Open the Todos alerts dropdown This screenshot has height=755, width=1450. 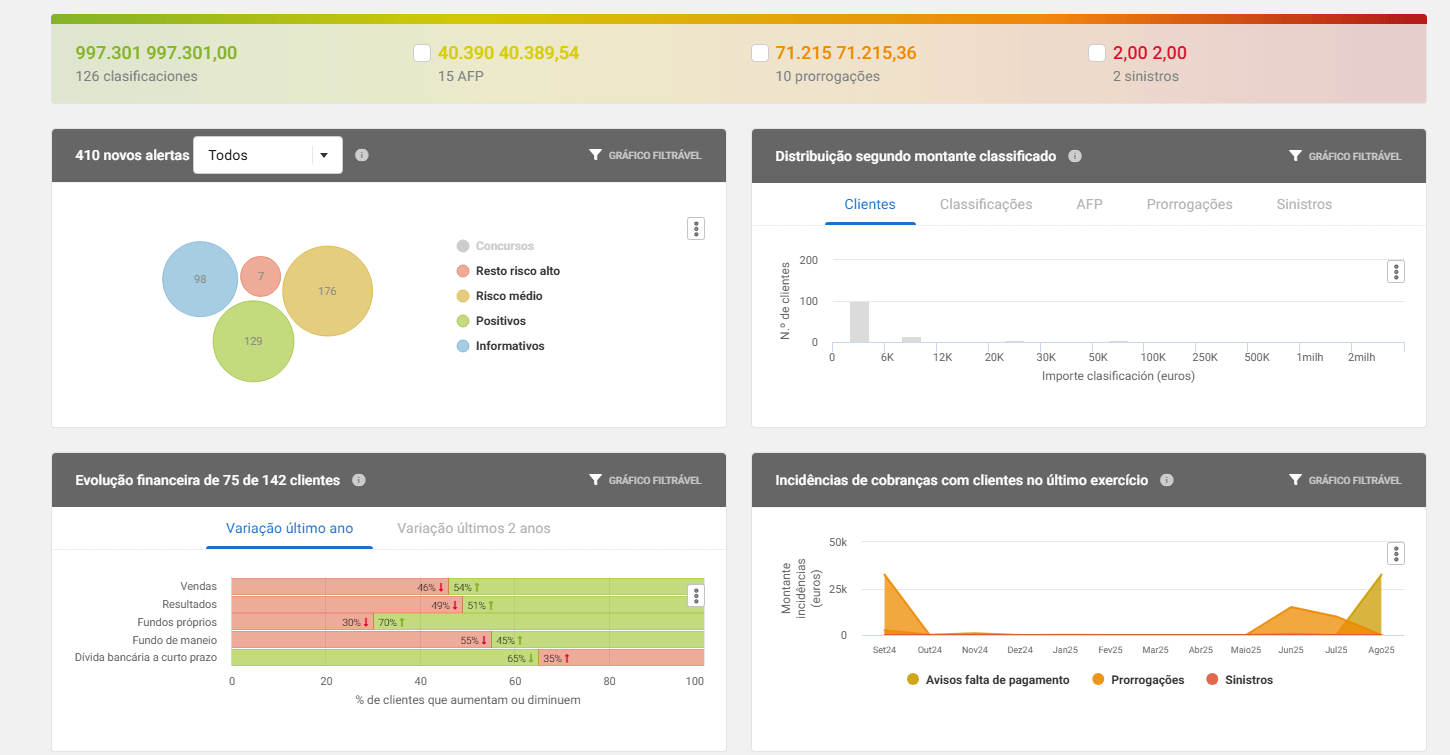(x=267, y=155)
